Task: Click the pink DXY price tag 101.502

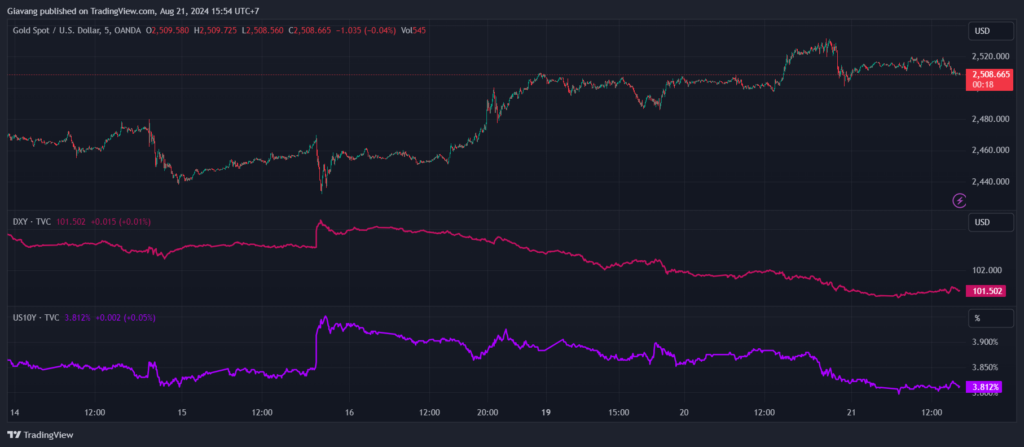Action: (985, 291)
